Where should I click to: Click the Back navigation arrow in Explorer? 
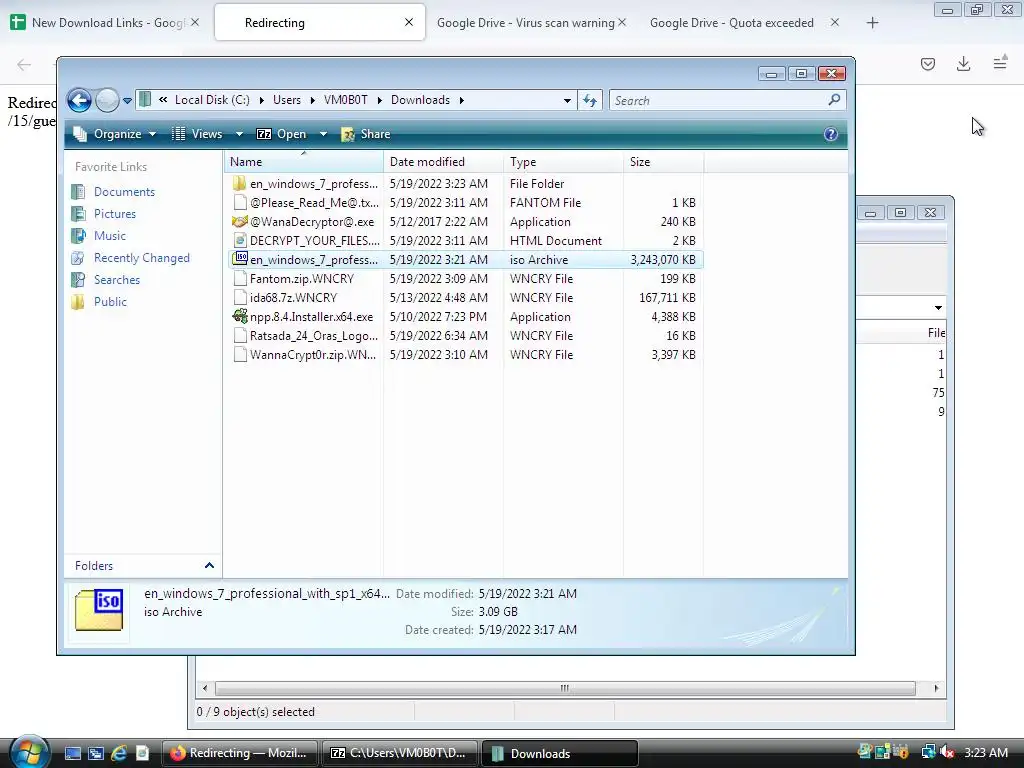click(x=79, y=101)
